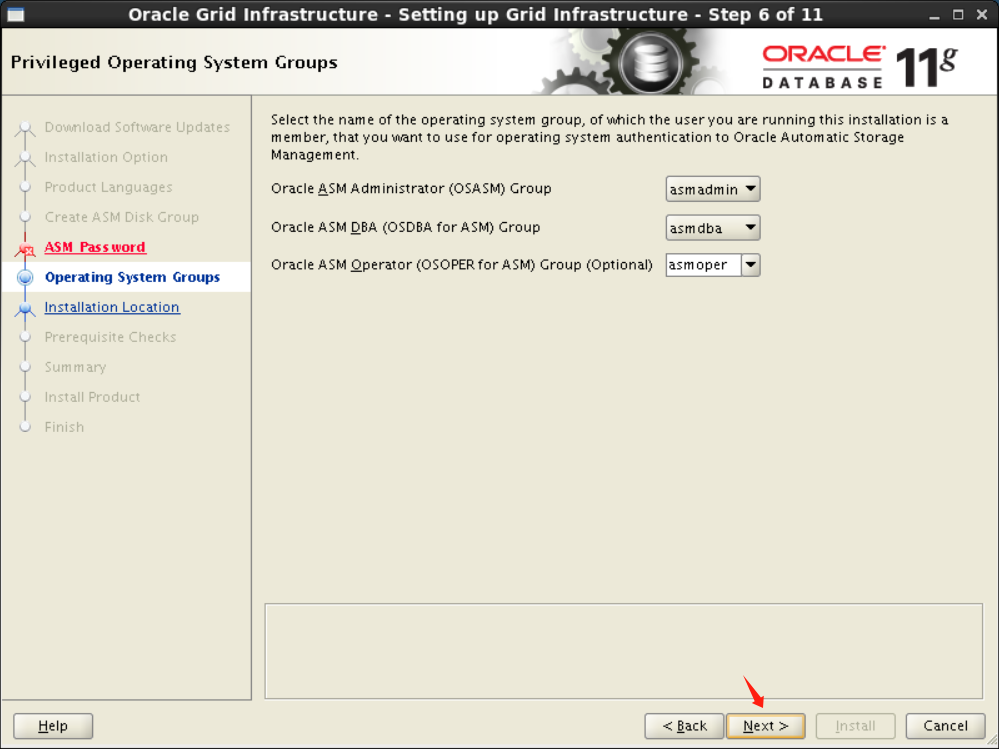Cancel the Grid Infrastructure installation
The height and width of the screenshot is (749, 999).
(944, 726)
